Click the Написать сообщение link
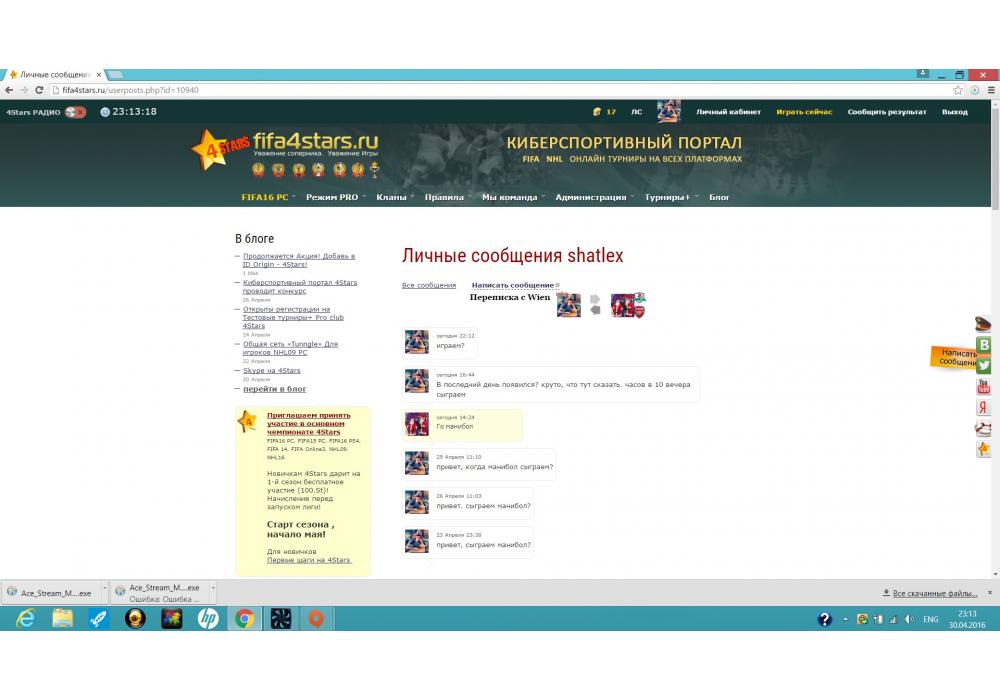The image size is (1000, 700). 513,286
